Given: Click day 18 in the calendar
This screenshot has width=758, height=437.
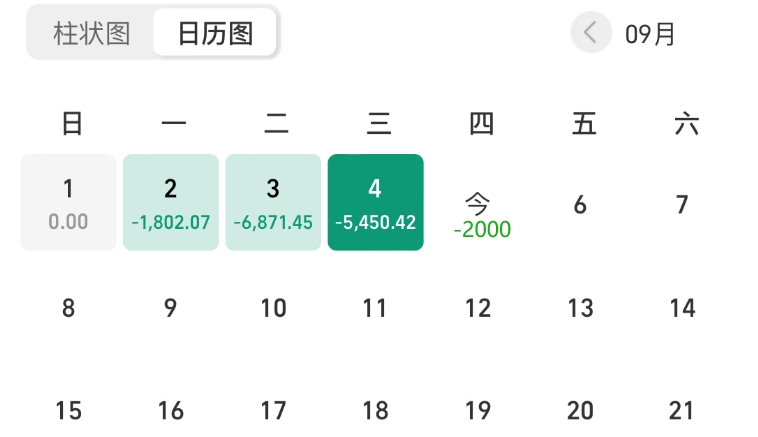Looking at the screenshot, I should coord(376,410).
